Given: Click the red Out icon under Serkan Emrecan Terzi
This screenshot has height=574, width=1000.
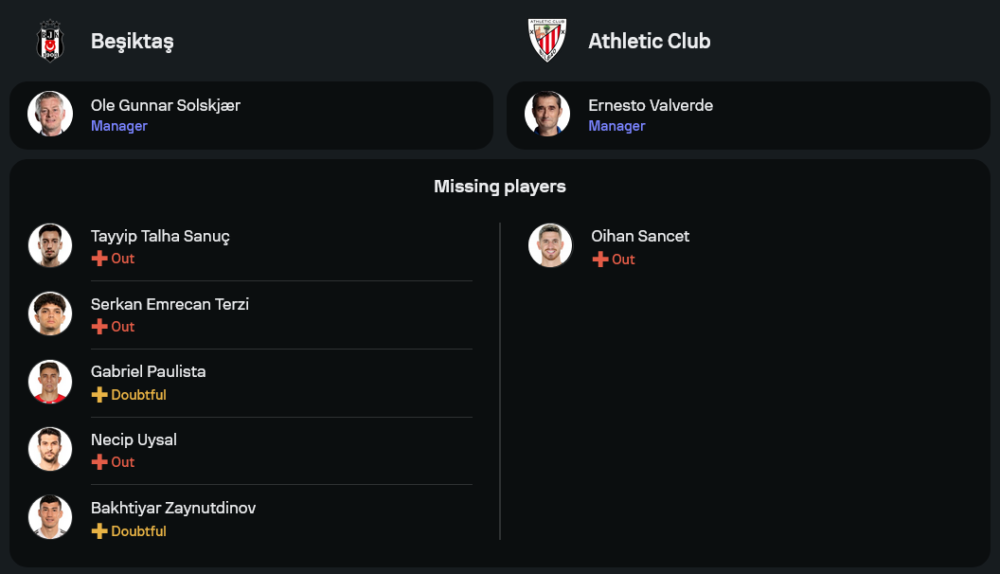Looking at the screenshot, I should tap(99, 327).
